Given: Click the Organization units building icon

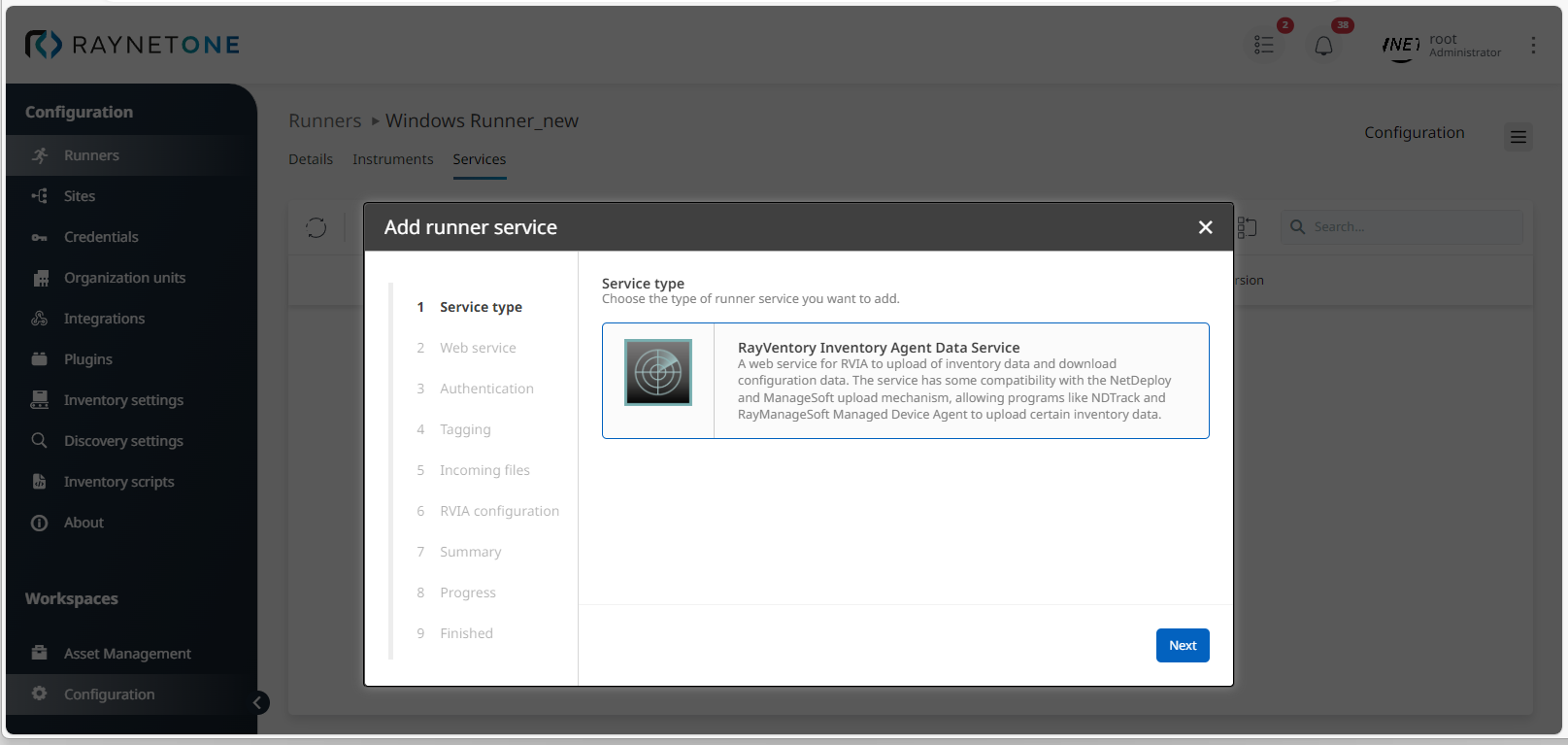Looking at the screenshot, I should click(40, 278).
